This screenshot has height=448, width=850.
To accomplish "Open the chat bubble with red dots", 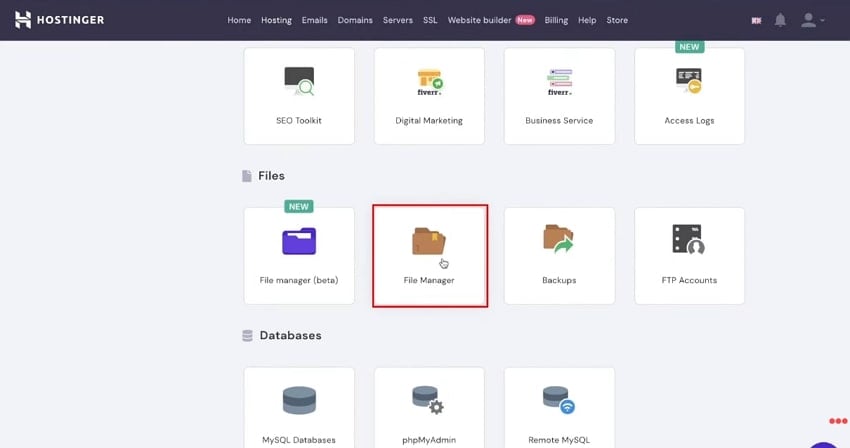I will (x=838, y=421).
